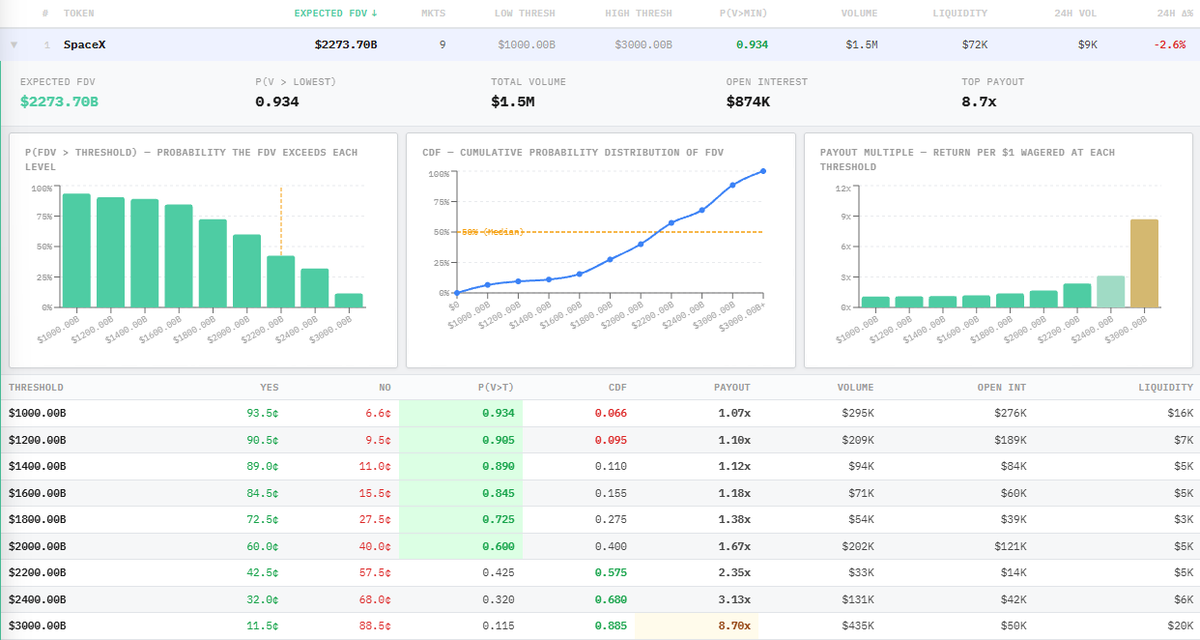The height and width of the screenshot is (640, 1200).
Task: Click the 60.0¢ YES price
Action: pos(263,546)
